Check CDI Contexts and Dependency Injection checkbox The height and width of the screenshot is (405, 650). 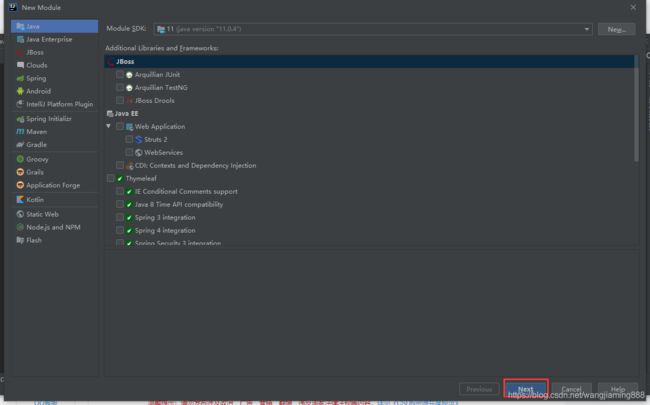click(120, 165)
